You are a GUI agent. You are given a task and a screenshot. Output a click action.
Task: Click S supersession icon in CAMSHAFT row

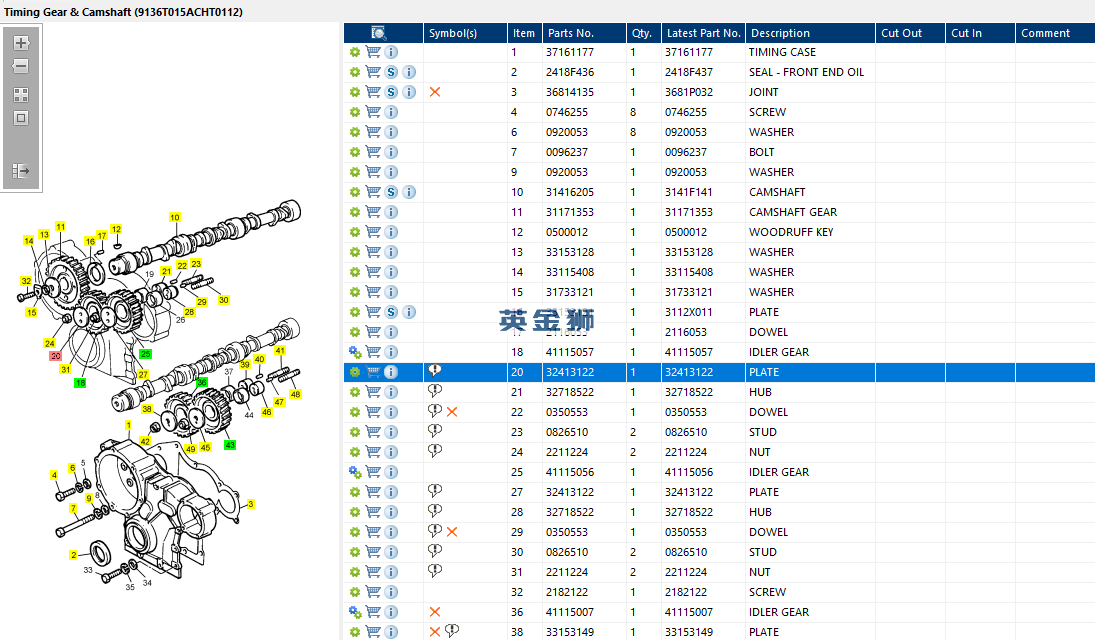tap(391, 192)
